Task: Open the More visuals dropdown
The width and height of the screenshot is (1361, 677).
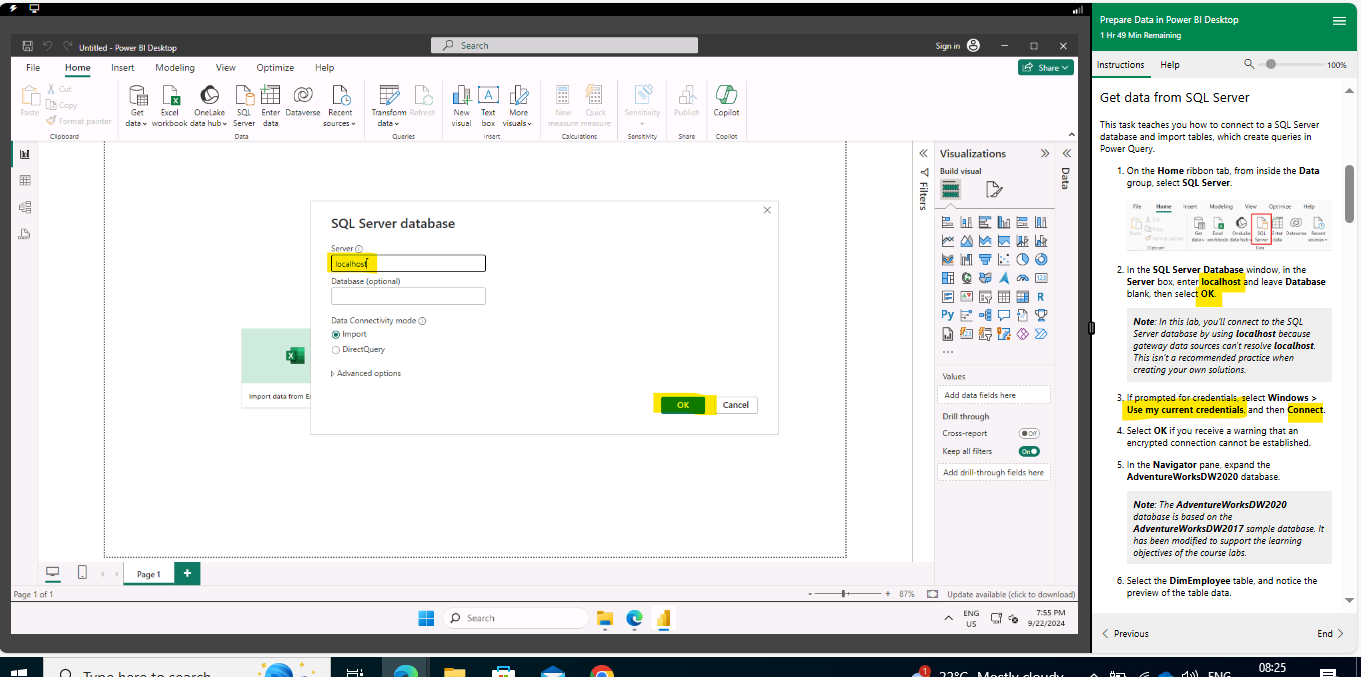Action: pos(518,105)
